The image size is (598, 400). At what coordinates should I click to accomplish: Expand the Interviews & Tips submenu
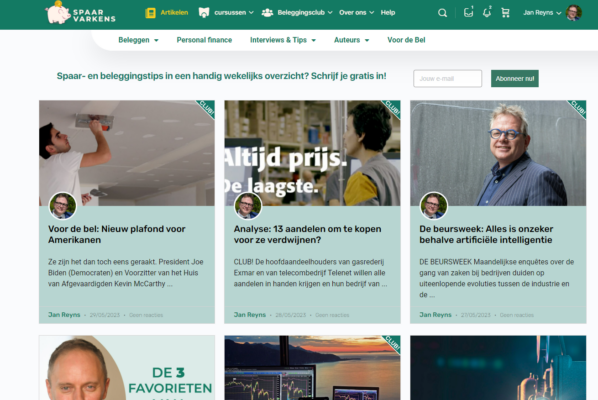click(x=313, y=40)
